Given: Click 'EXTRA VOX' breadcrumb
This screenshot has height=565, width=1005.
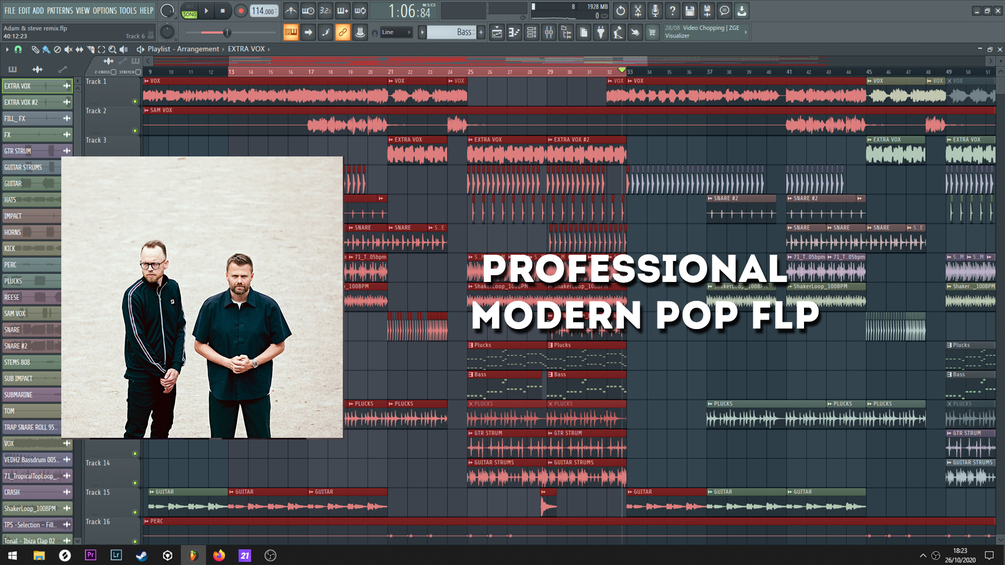Looking at the screenshot, I should pyautogui.click(x=246, y=49).
